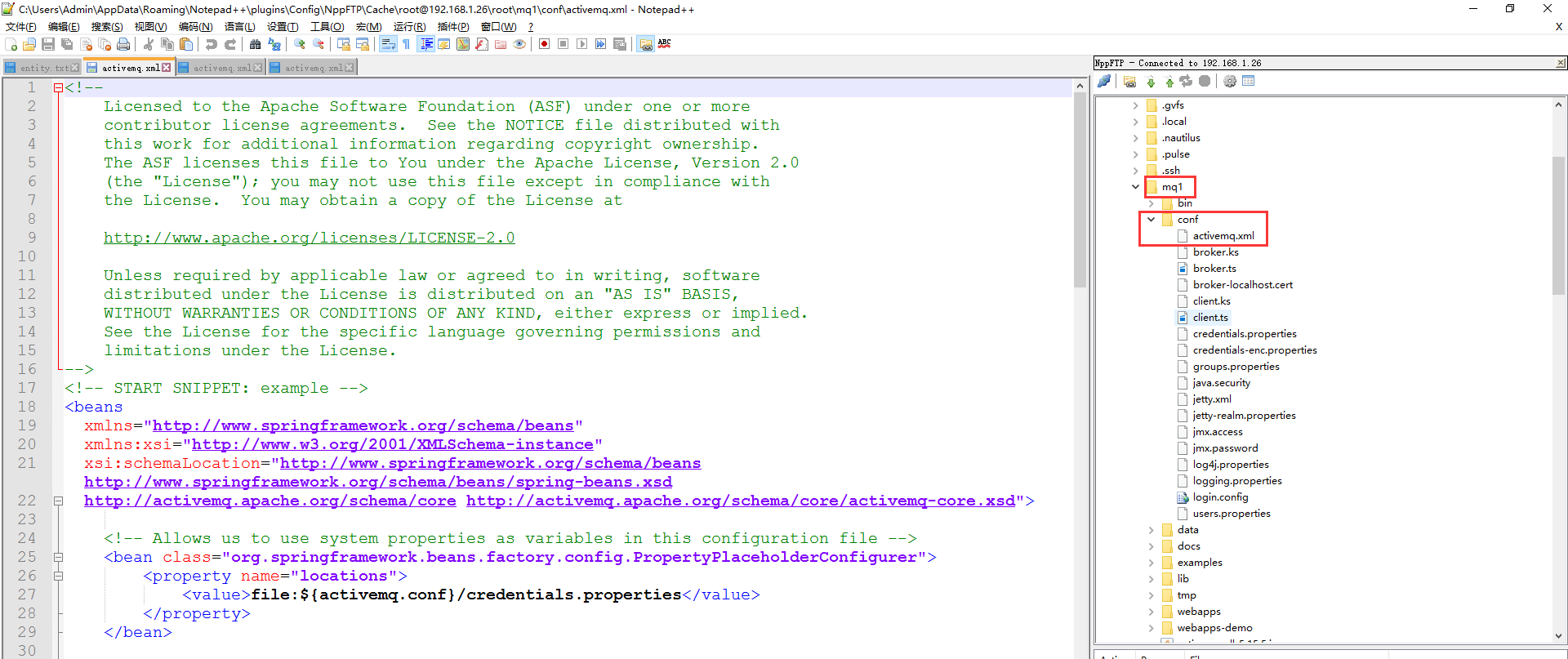Collapse the fold marker at line 25
This screenshot has height=659, width=1568.
(x=58, y=557)
